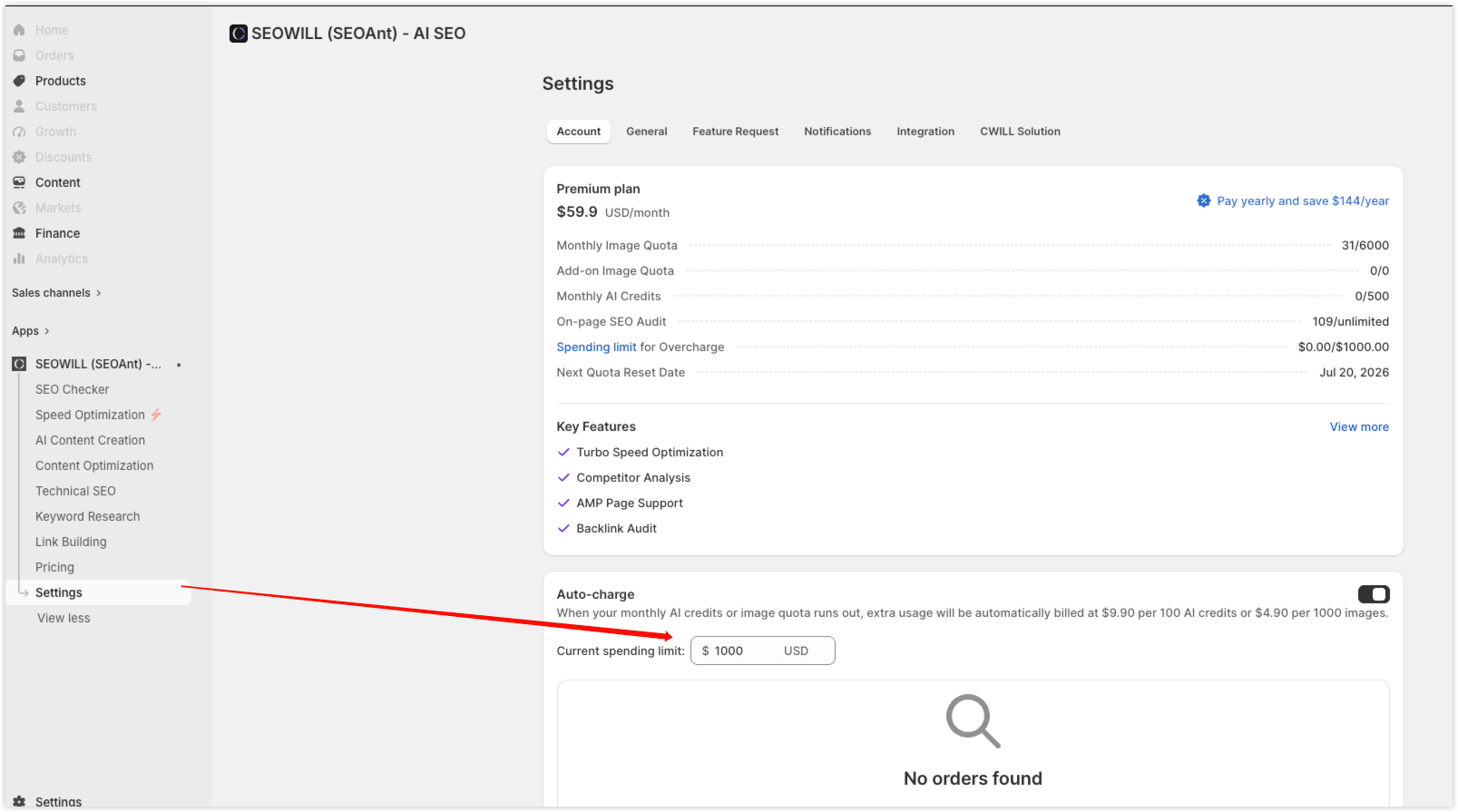Click the On-page SEO Audit value 109/unlimited
The height and width of the screenshot is (812, 1458).
click(x=1351, y=321)
